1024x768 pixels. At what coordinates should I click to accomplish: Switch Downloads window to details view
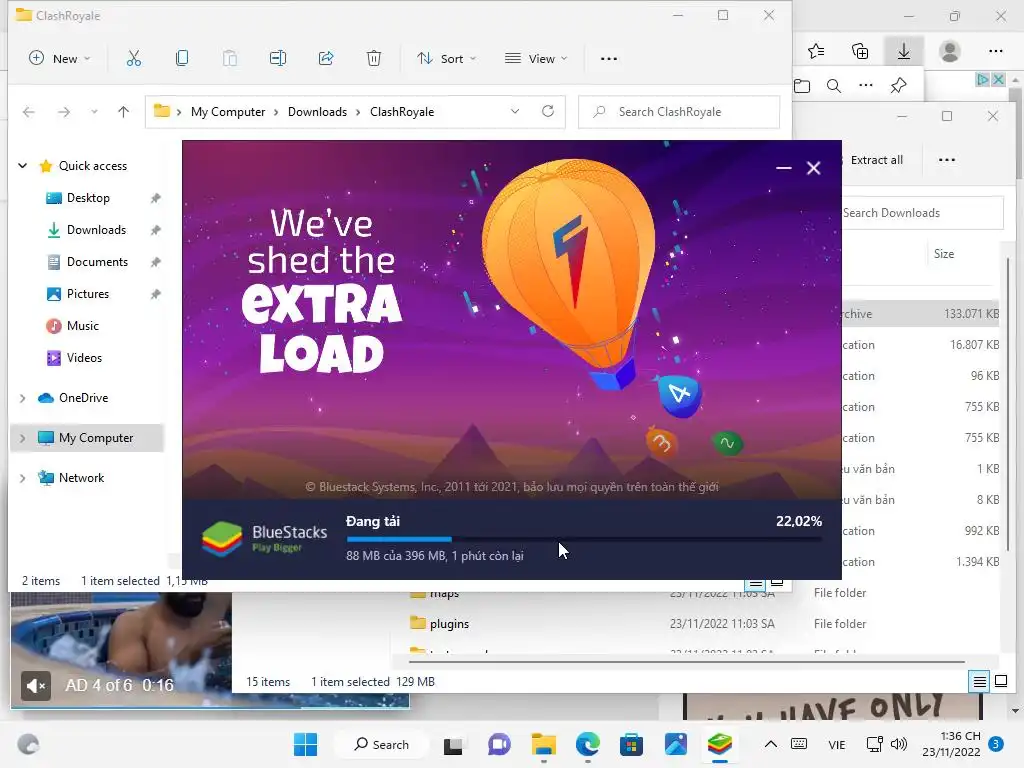coord(980,682)
